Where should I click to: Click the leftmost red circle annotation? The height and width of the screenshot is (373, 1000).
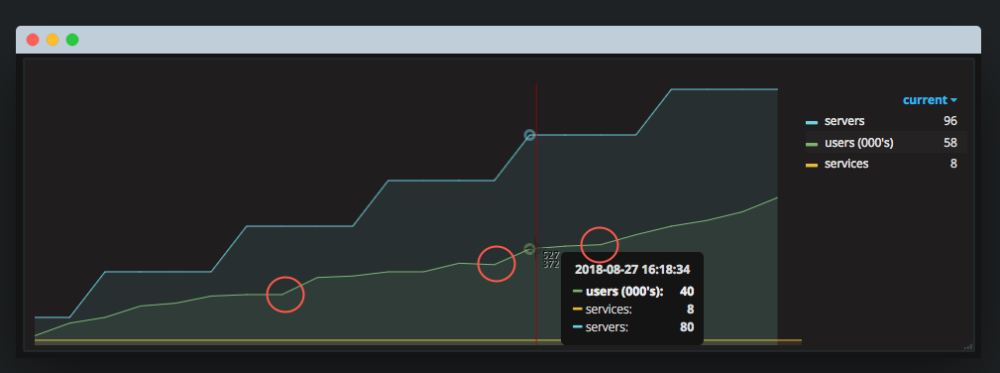click(285, 295)
